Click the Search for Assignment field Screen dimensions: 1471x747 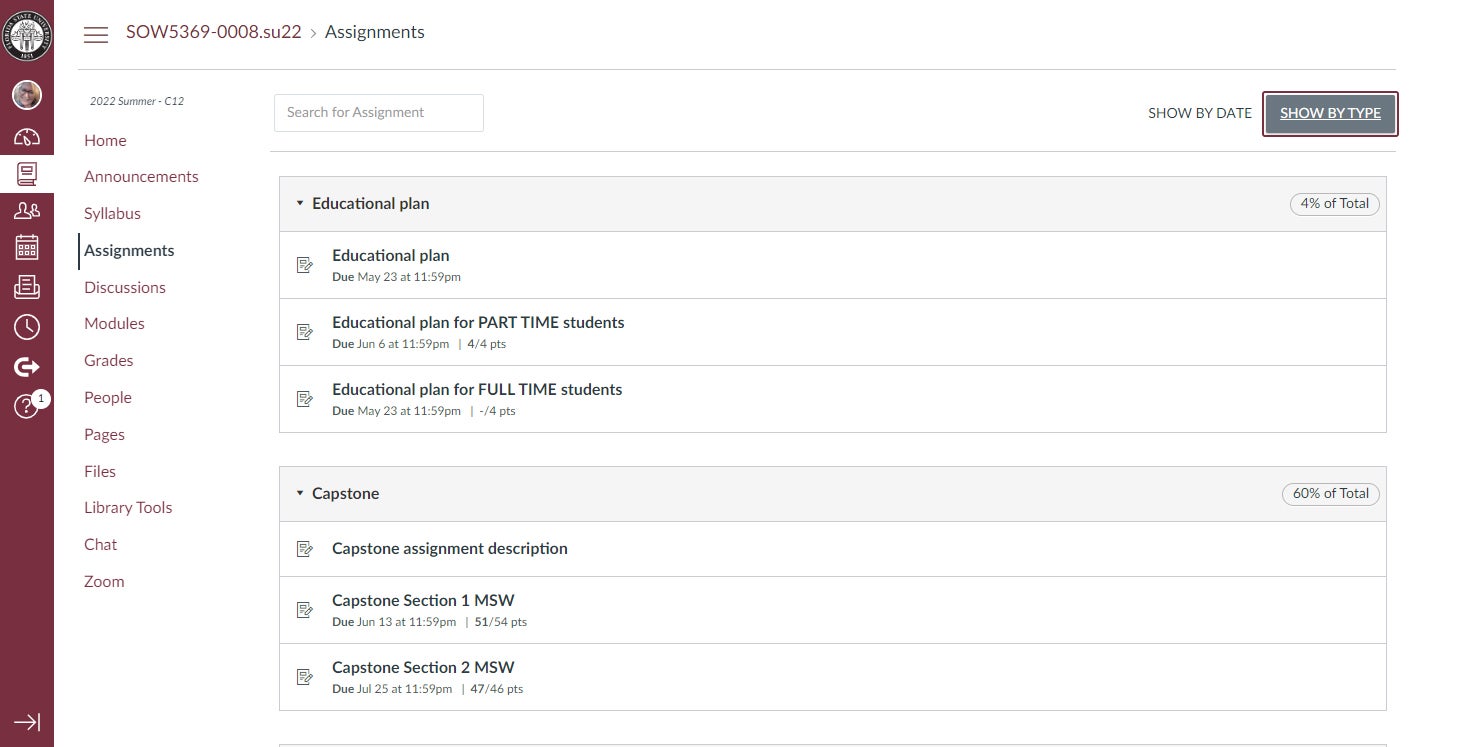click(x=378, y=113)
